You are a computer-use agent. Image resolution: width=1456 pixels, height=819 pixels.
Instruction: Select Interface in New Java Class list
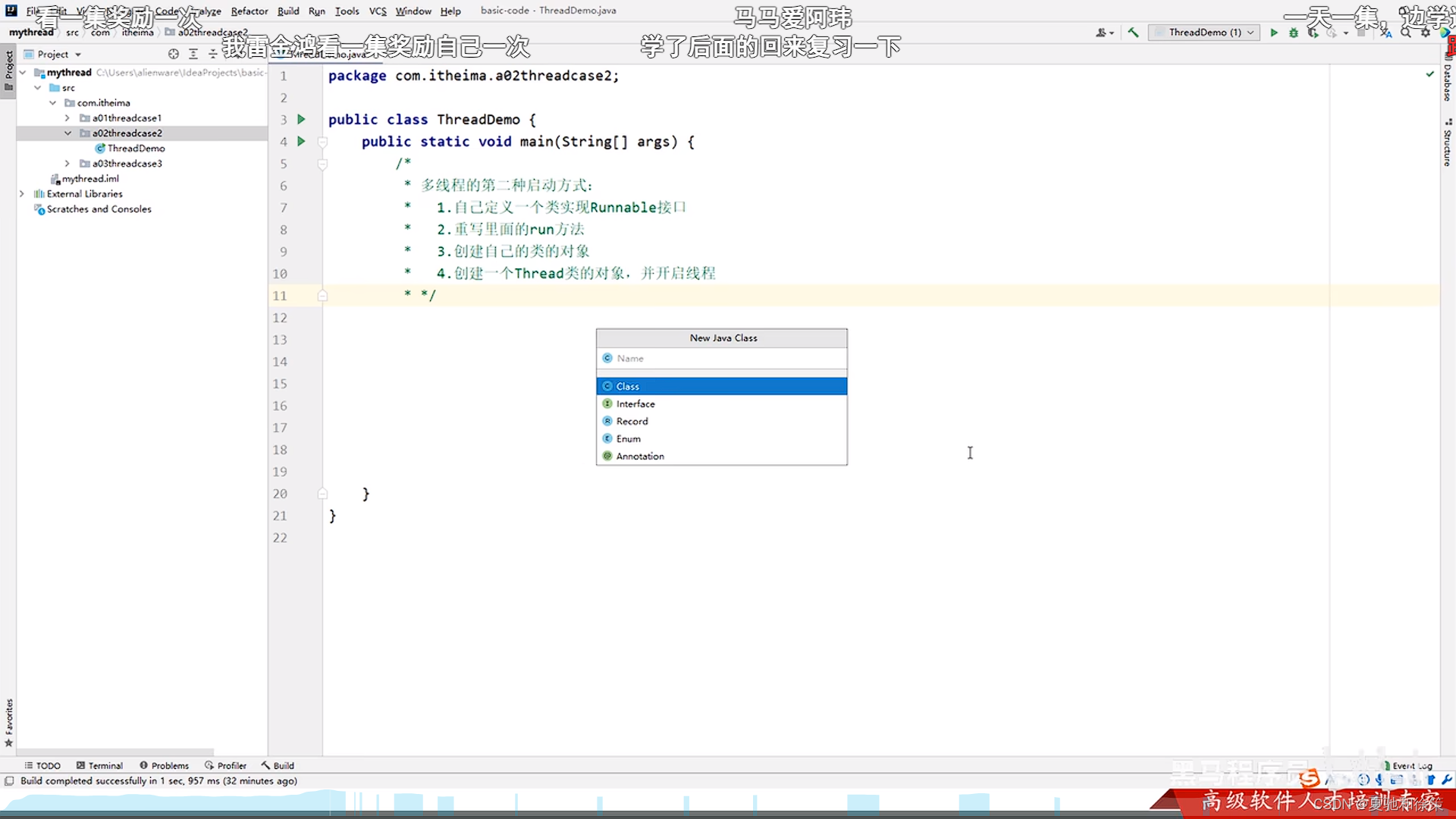pos(635,403)
